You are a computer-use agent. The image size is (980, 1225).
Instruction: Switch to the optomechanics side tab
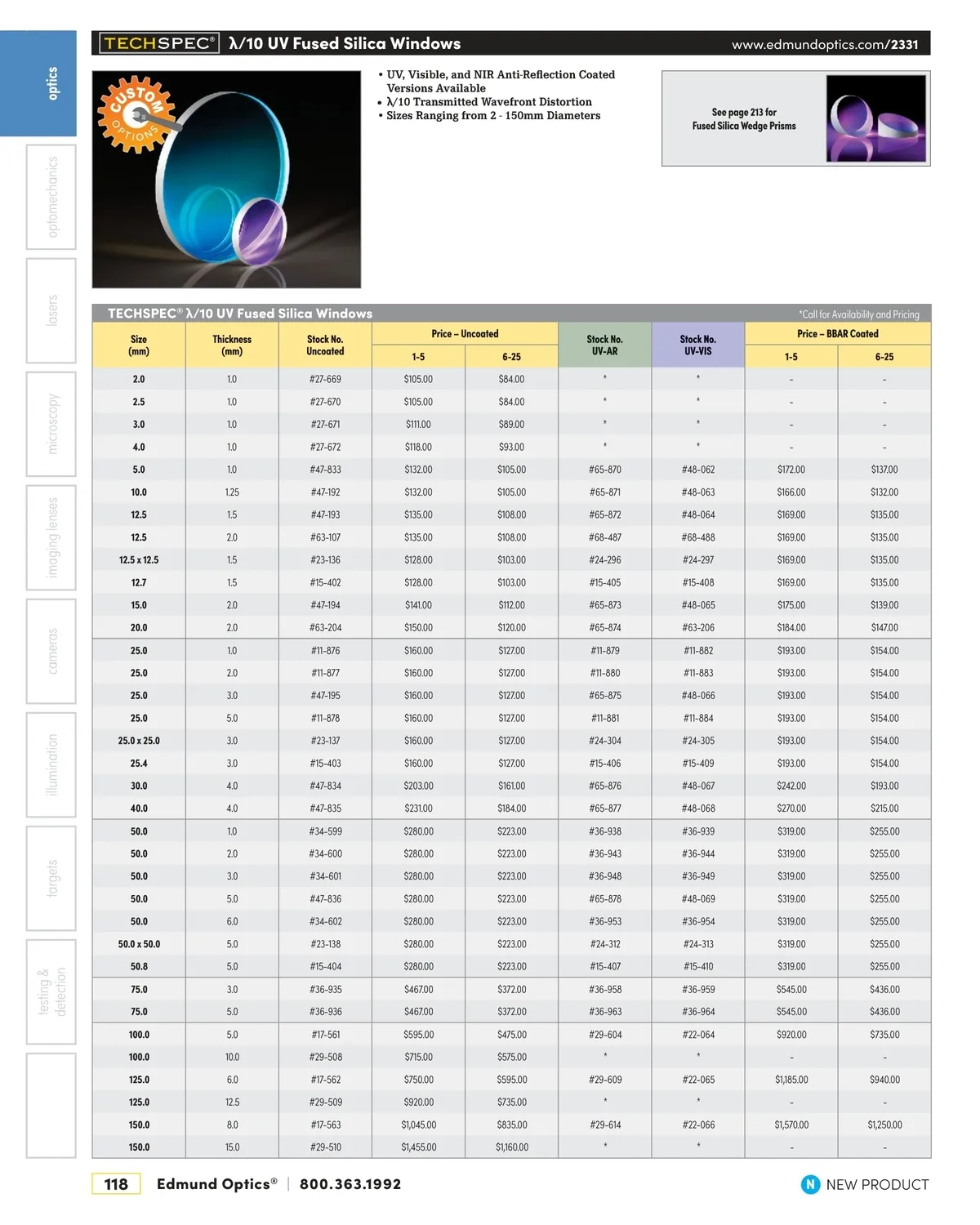click(51, 197)
